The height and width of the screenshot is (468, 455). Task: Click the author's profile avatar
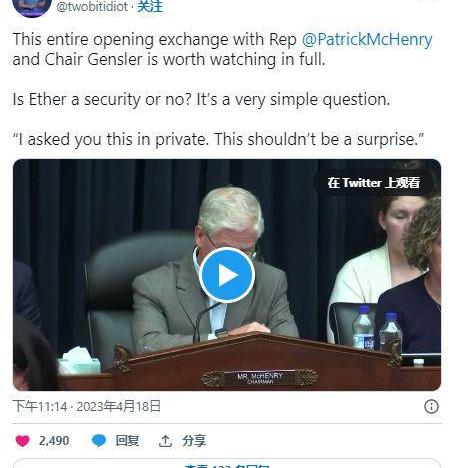point(32,8)
